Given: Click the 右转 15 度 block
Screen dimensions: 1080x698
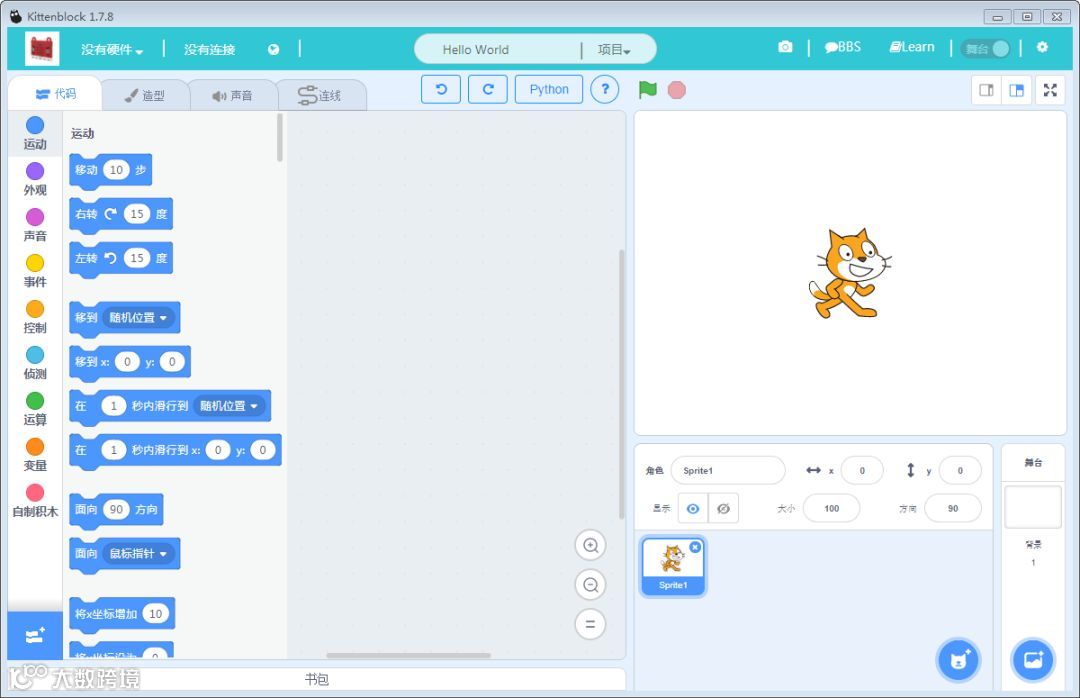Looking at the screenshot, I should (x=121, y=214).
